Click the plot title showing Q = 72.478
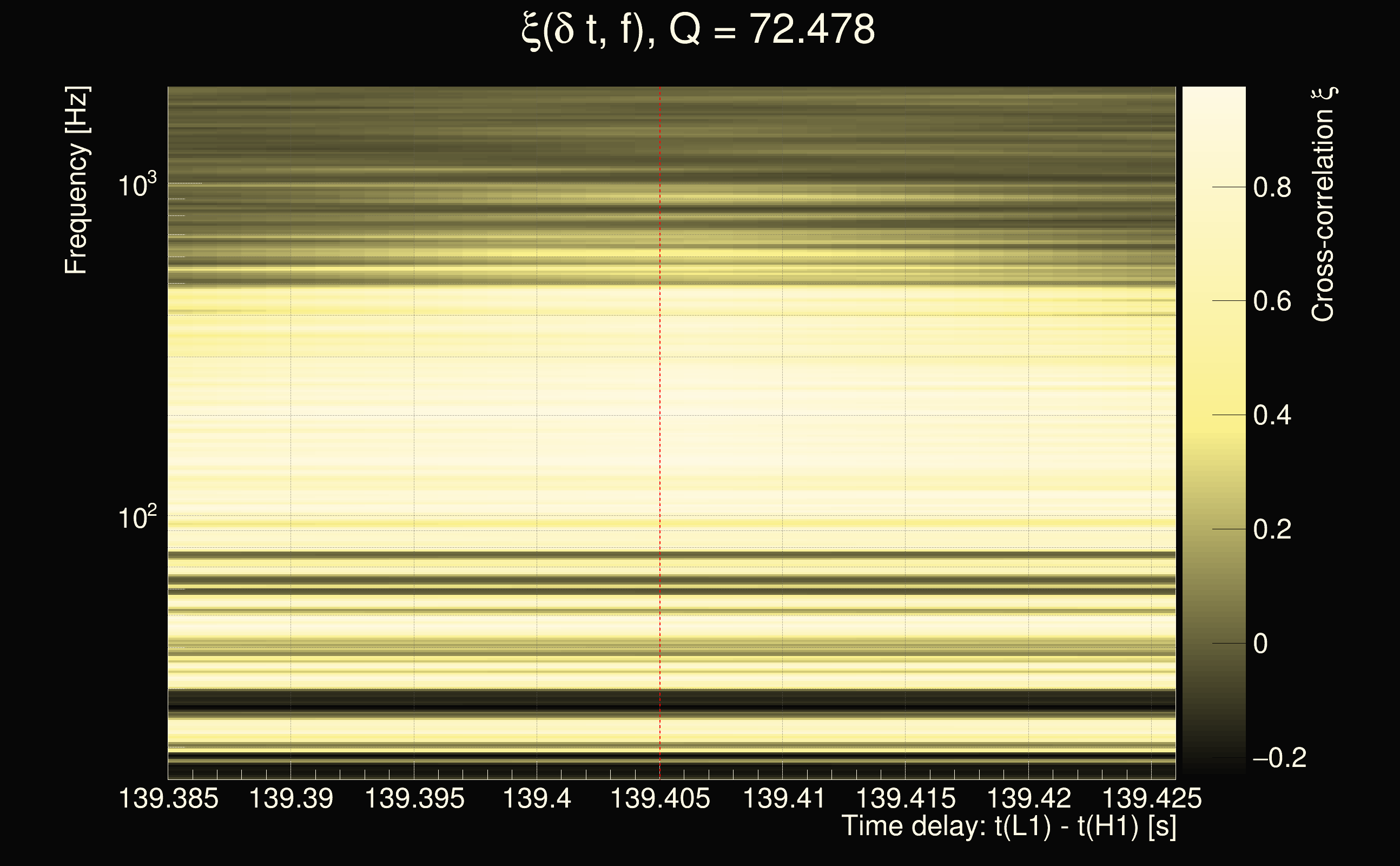 tap(698, 30)
